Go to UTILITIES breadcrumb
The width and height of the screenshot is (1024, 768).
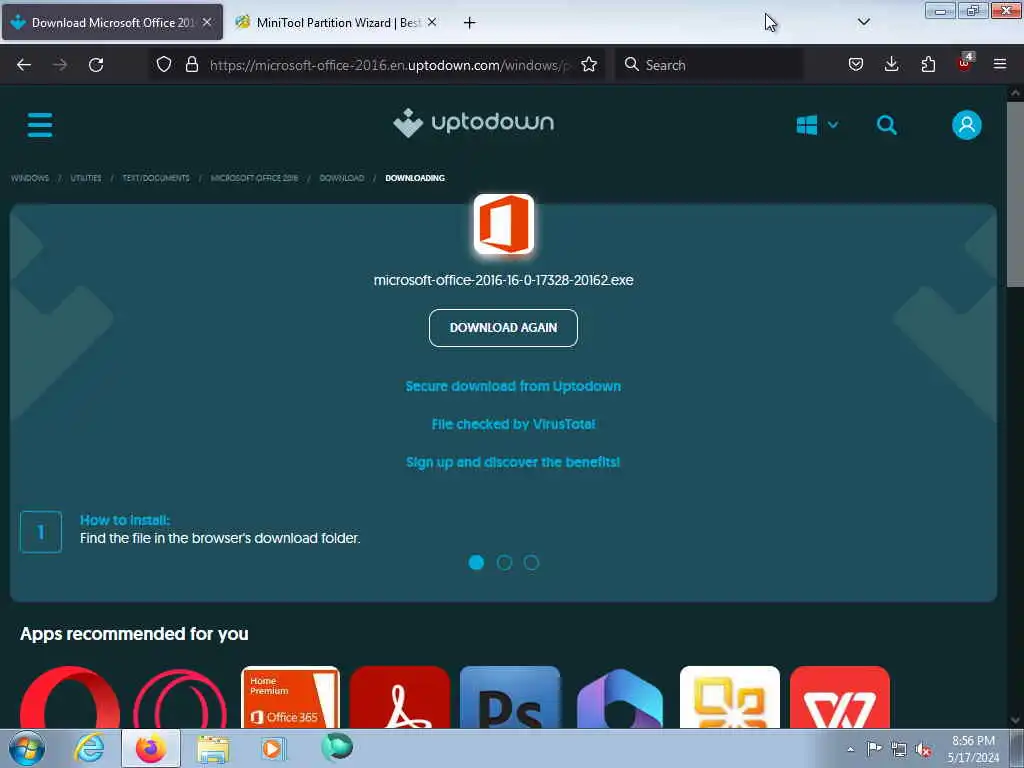tap(86, 178)
